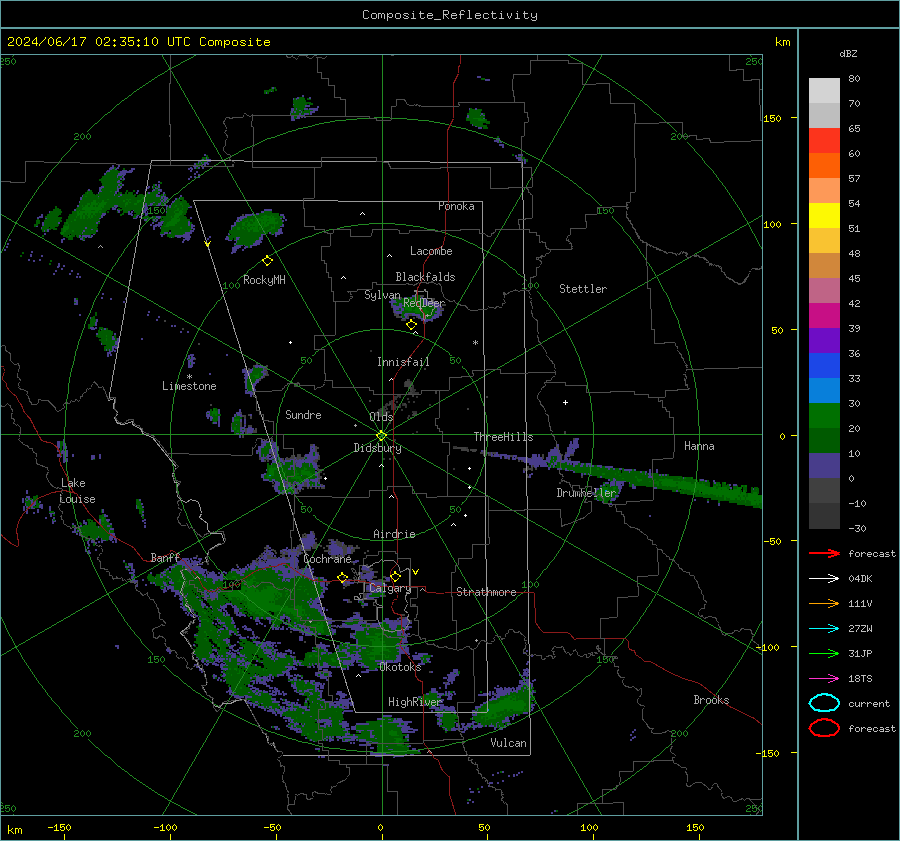Click the Brooks town label
900x841 pixels.
[711, 700]
